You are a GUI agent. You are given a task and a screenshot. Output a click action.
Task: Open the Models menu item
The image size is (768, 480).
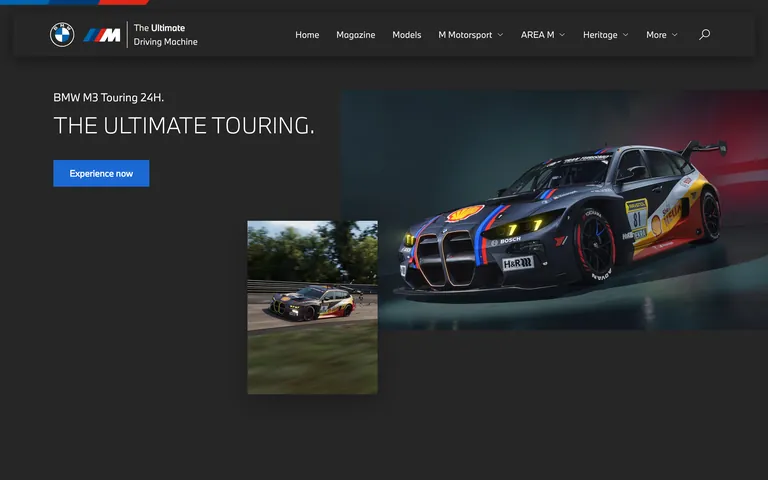tap(407, 35)
